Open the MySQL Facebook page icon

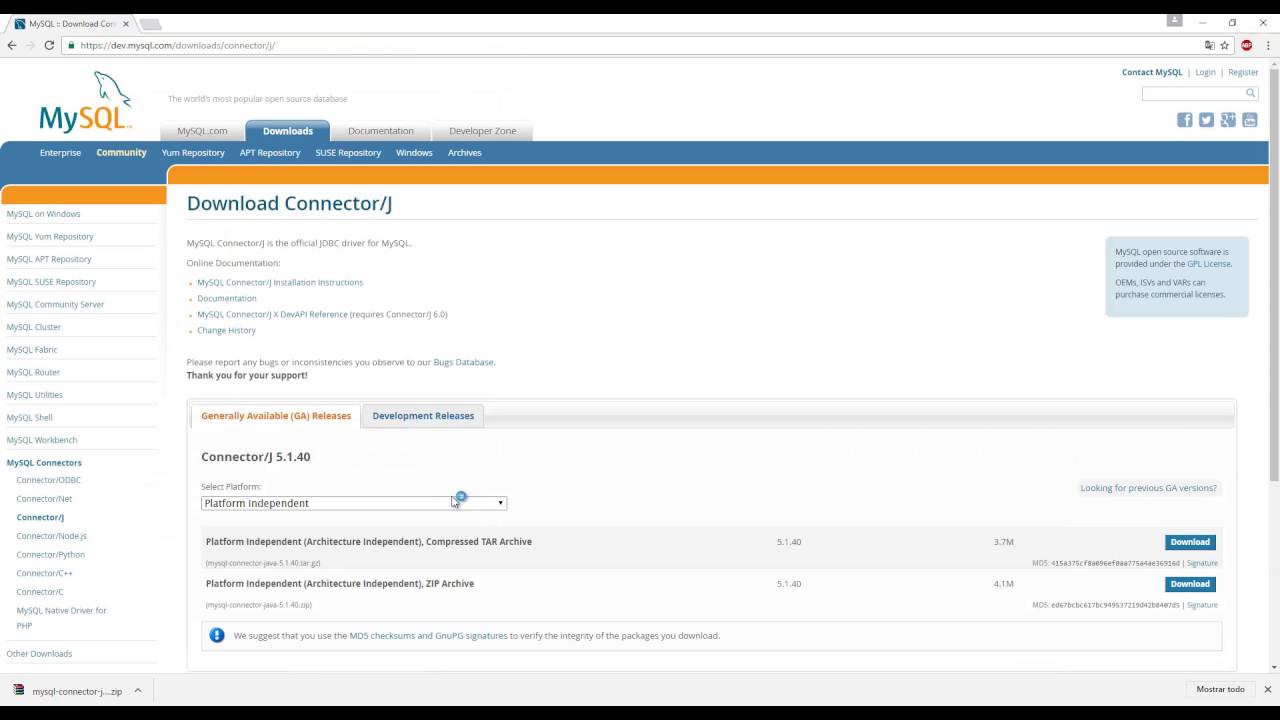(1185, 120)
